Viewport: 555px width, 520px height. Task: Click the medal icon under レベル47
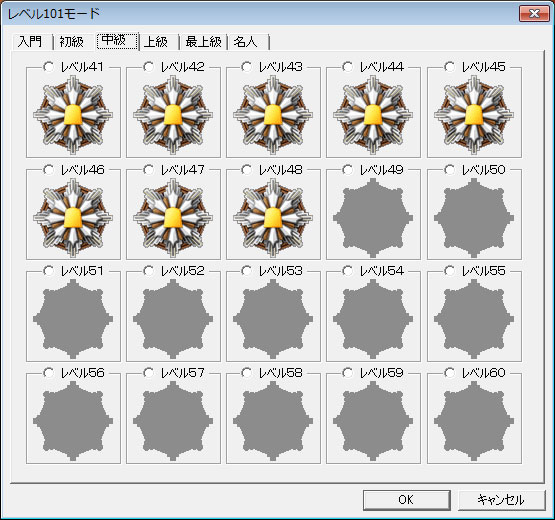click(173, 217)
